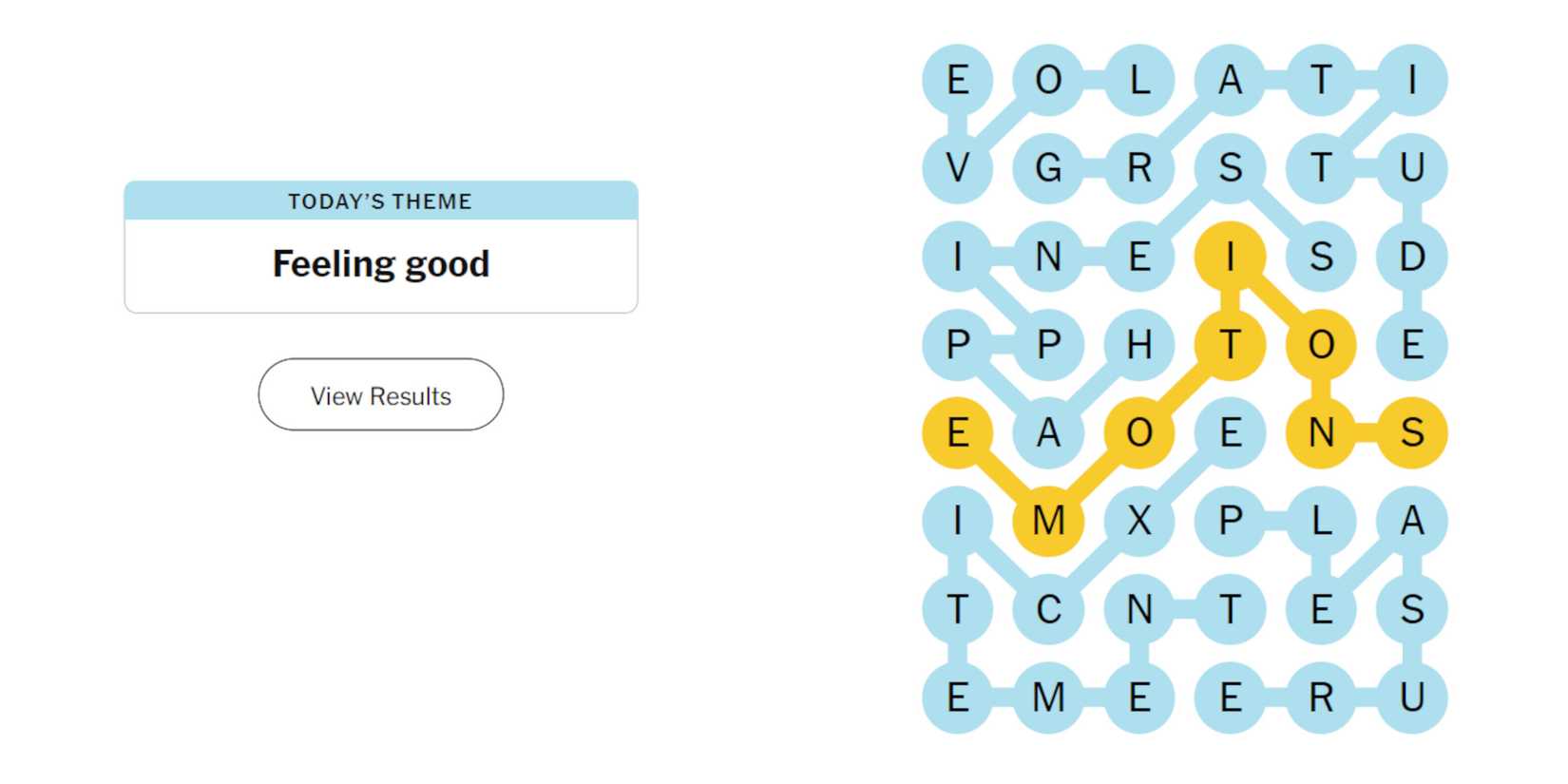Click the "Feeling good" theme text
The height and width of the screenshot is (784, 1568).
[x=380, y=263]
